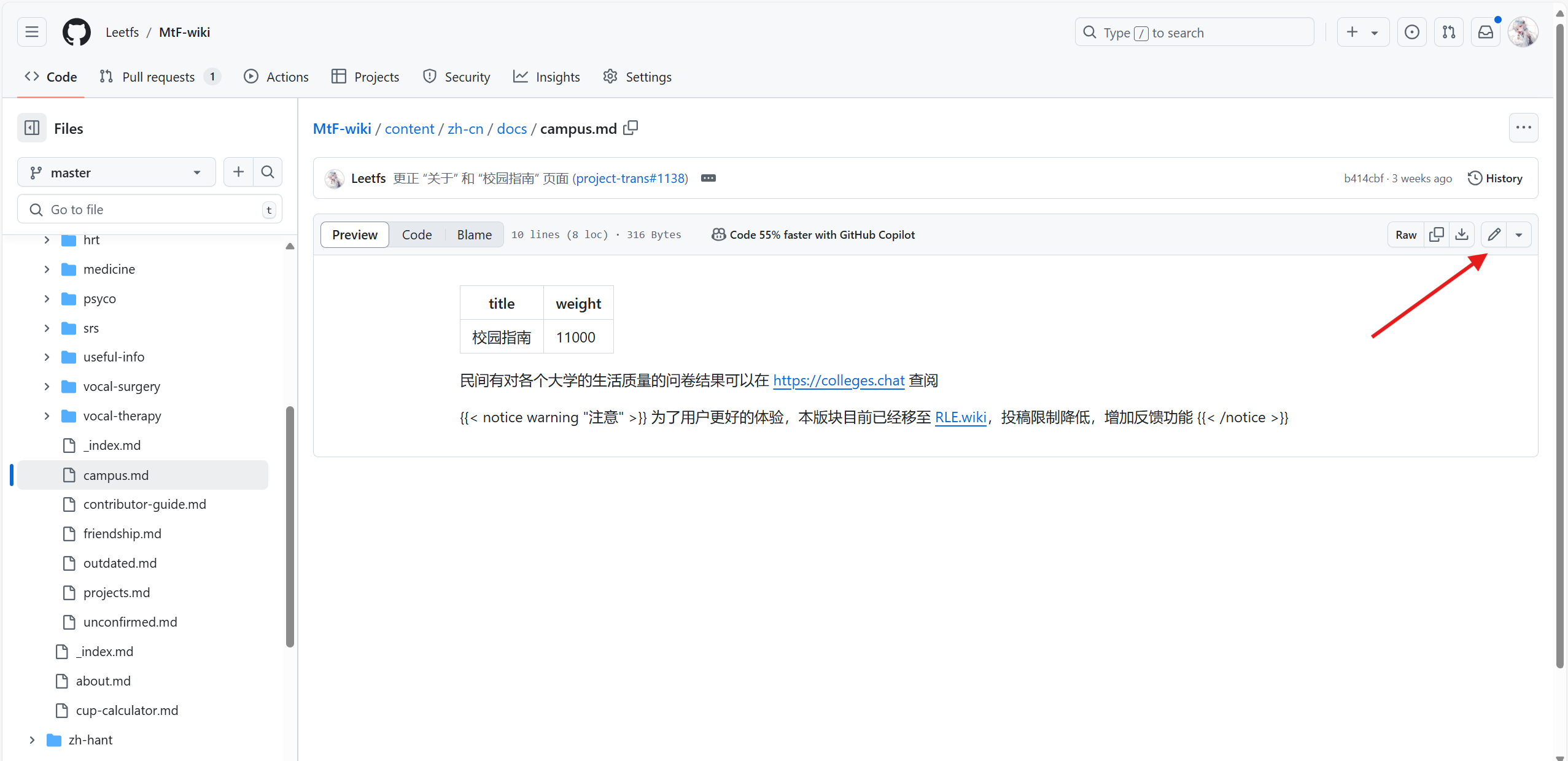Switch to the Blame tab
Screen dimensions: 1568x761
click(474, 234)
